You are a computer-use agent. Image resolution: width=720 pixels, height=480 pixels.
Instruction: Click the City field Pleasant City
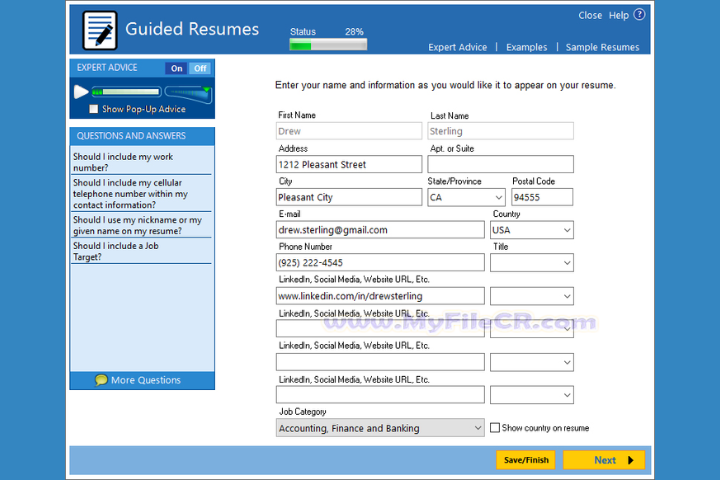[x=349, y=197]
